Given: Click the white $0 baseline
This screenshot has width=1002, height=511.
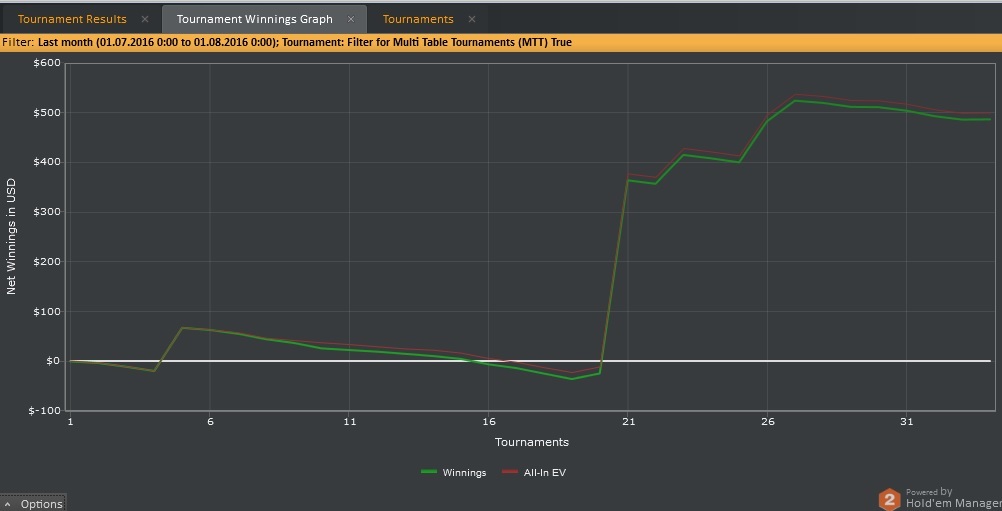Looking at the screenshot, I should (529, 361).
